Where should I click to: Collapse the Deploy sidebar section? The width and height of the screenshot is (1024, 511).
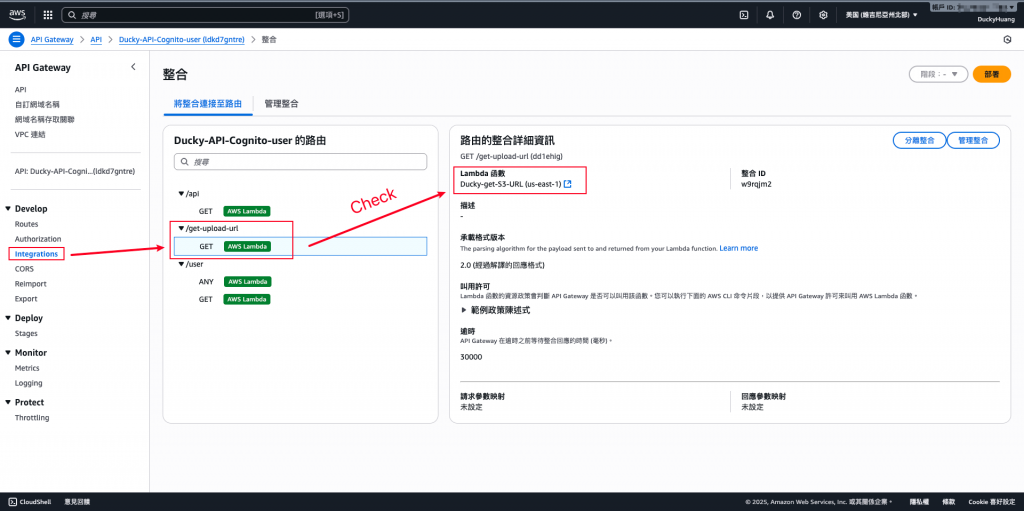(8, 318)
